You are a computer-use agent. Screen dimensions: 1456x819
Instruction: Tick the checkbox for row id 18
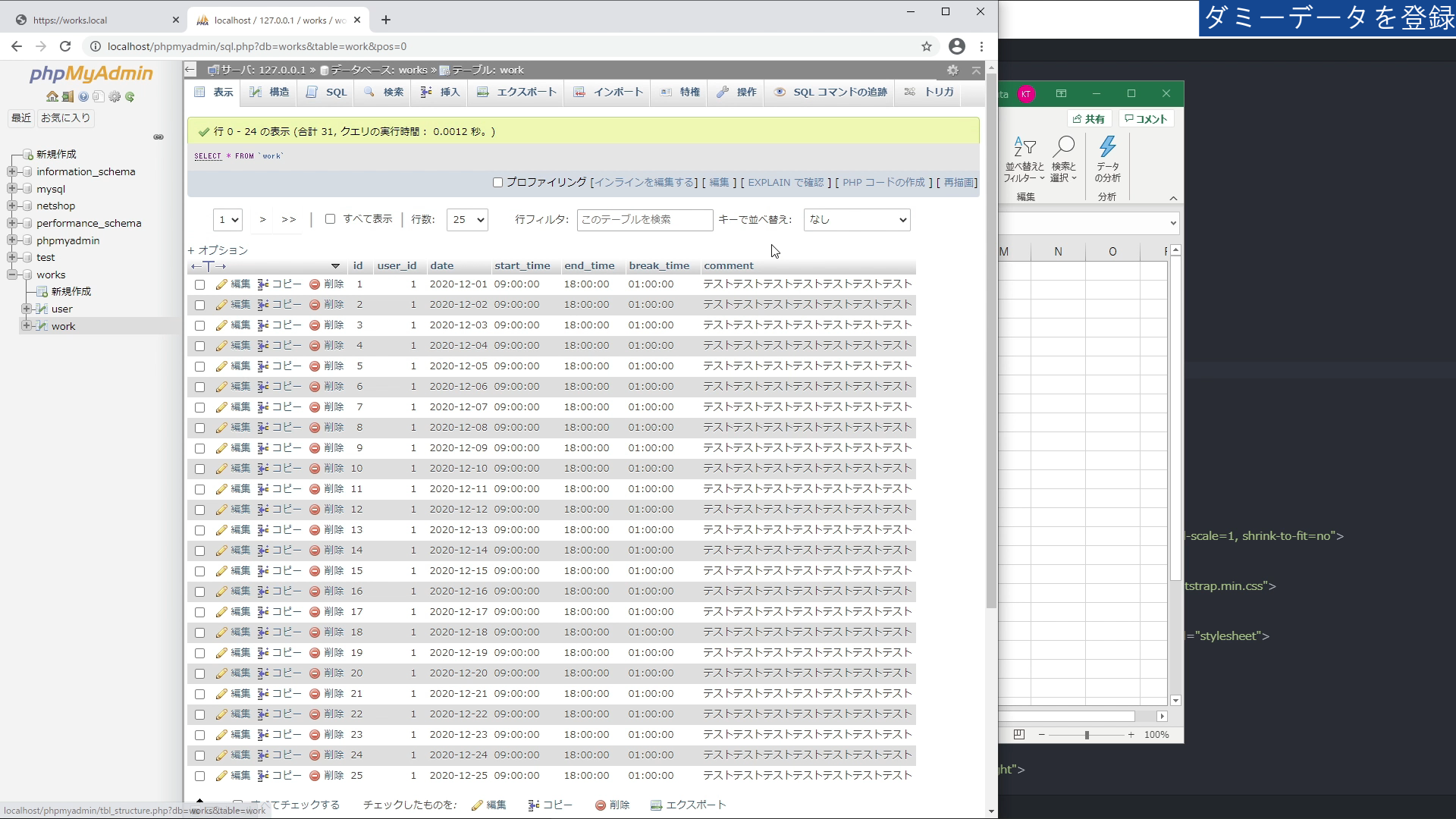coord(200,633)
